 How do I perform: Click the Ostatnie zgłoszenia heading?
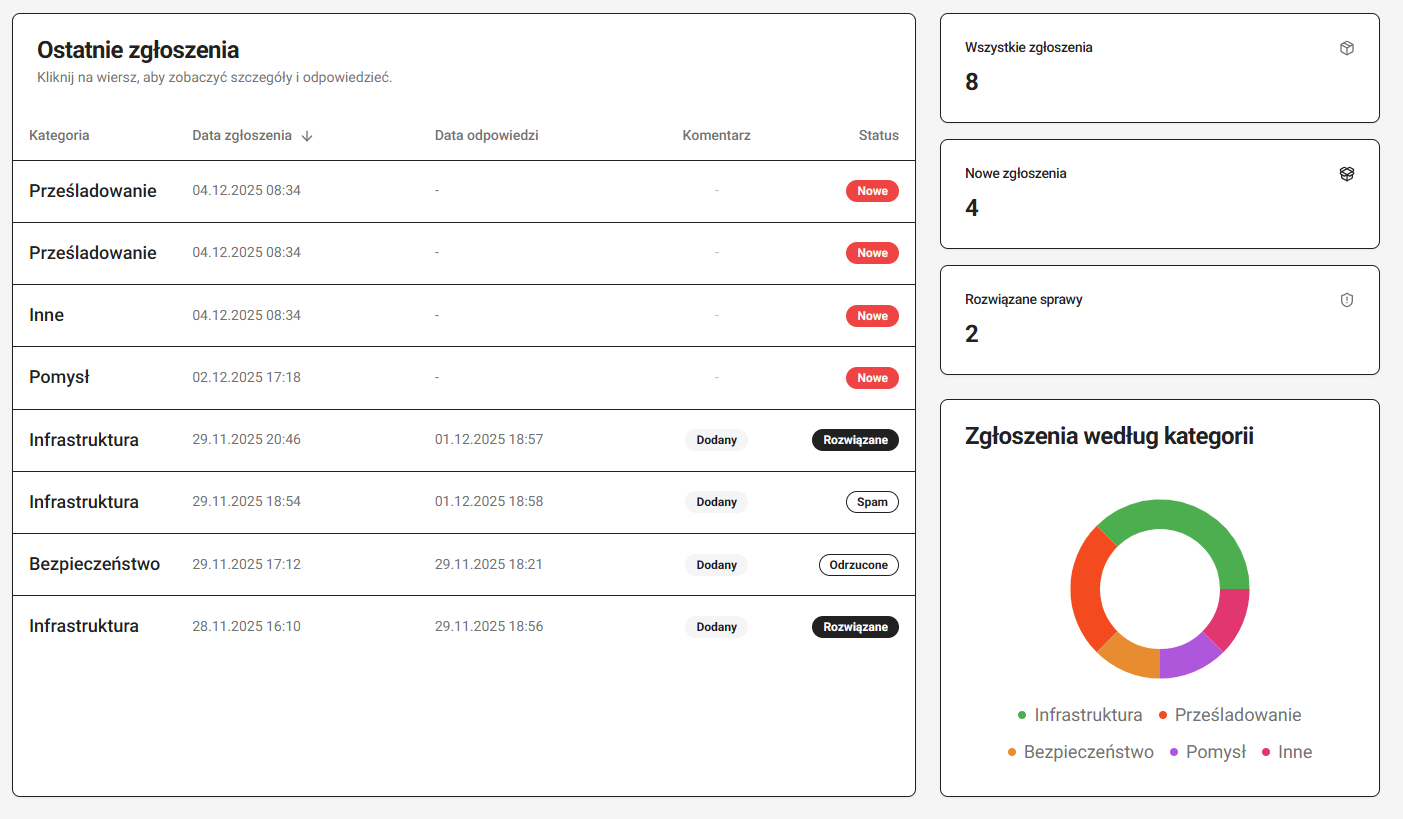(138, 50)
